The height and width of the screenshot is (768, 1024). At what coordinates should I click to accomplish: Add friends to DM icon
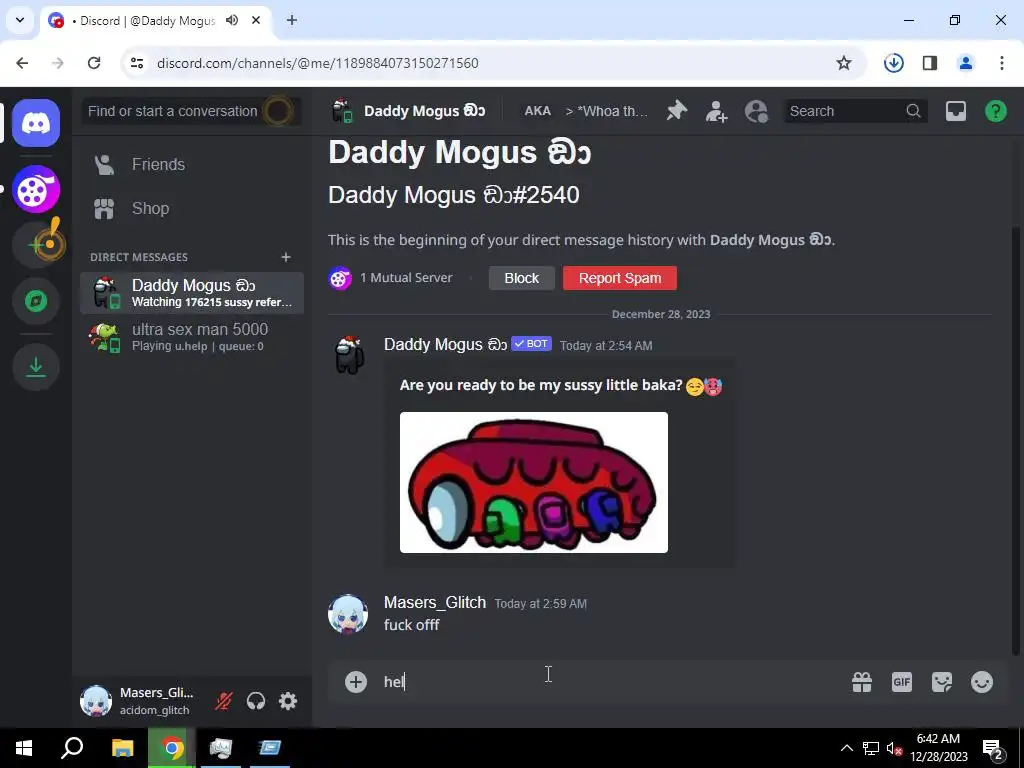[x=716, y=111]
